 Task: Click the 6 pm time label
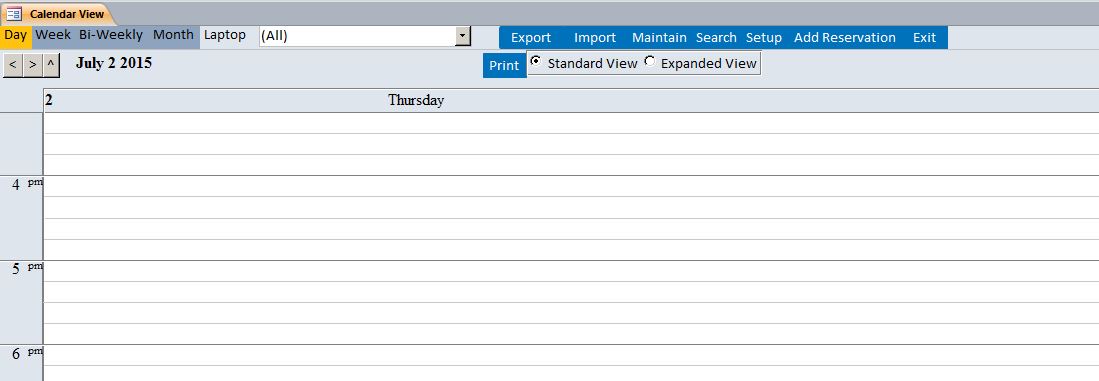27,353
